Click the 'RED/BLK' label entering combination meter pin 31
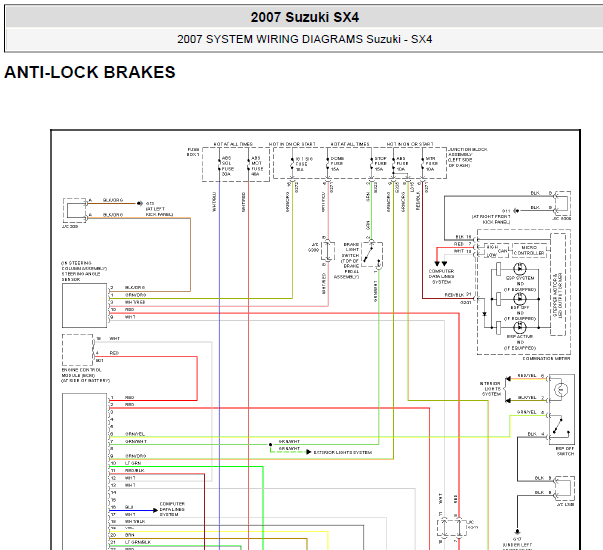Screen dimensions: 603x550 click(x=454, y=295)
